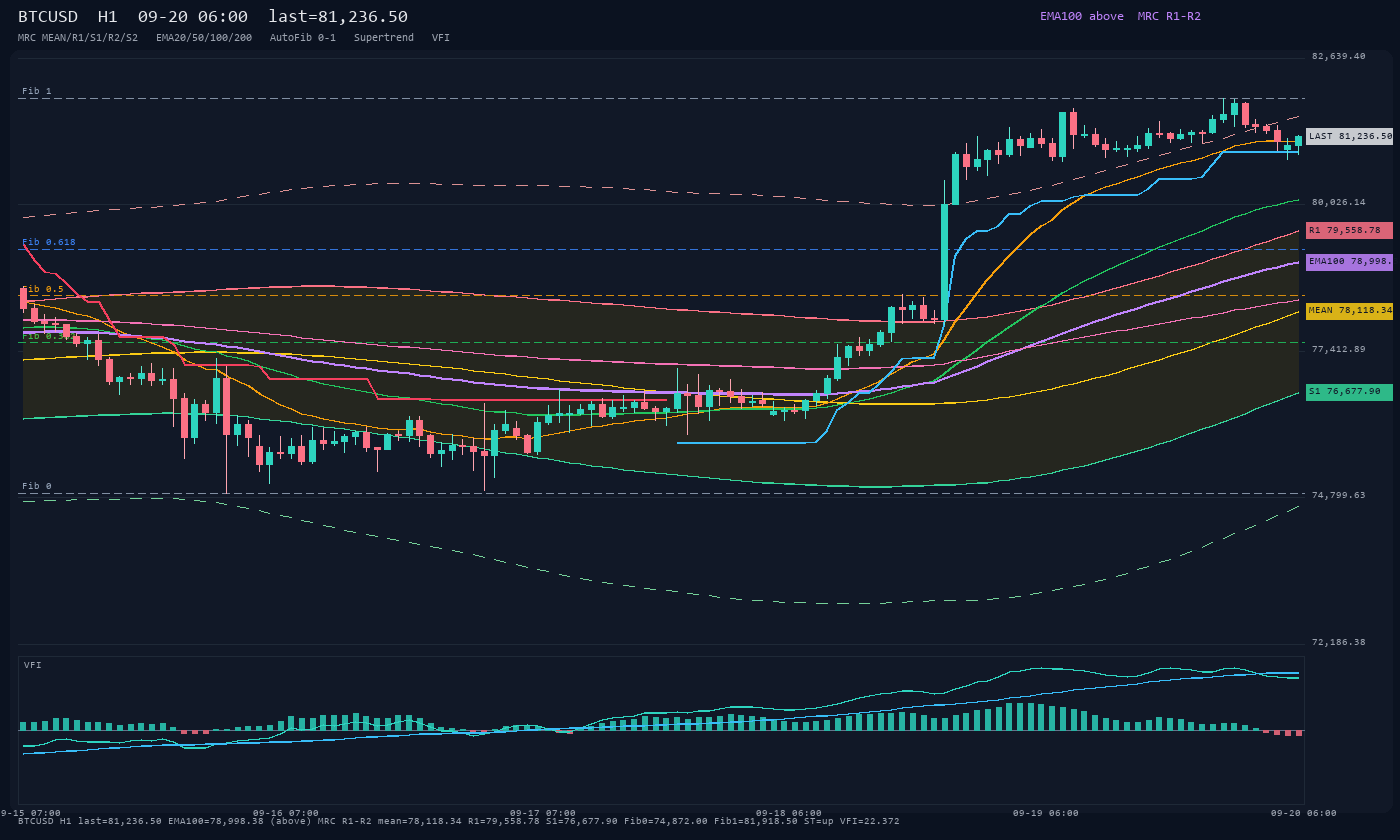The height and width of the screenshot is (840, 1400).
Task: Click the Fib 0.618 level label
Action: 49,242
